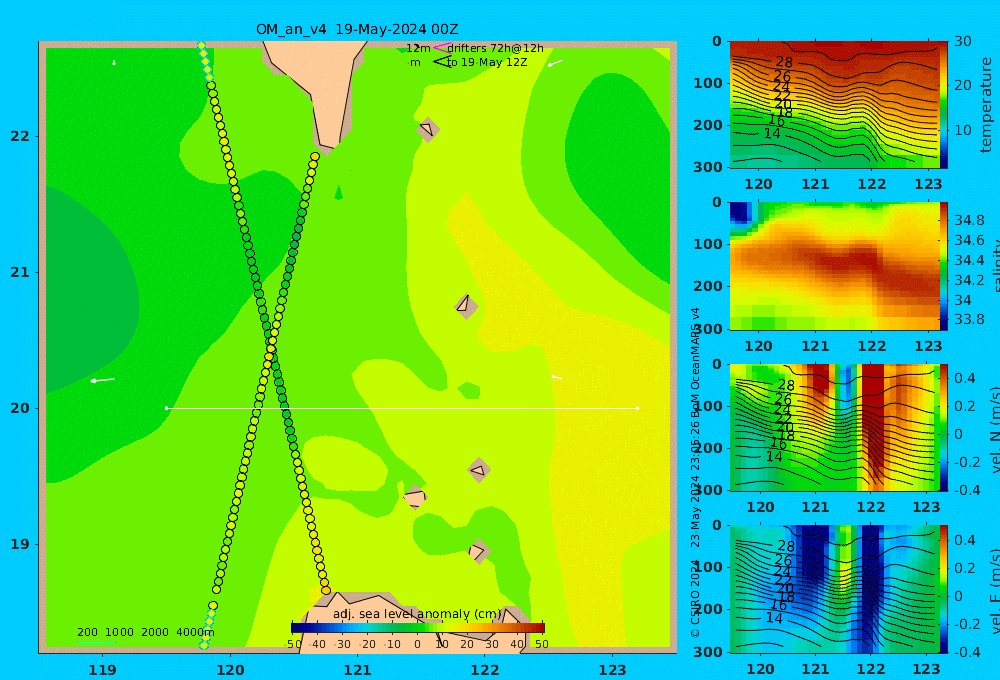Click the 'adj. sea level anomaly (cm)' label
Viewport: 1000px width, 680px height.
pos(417,614)
